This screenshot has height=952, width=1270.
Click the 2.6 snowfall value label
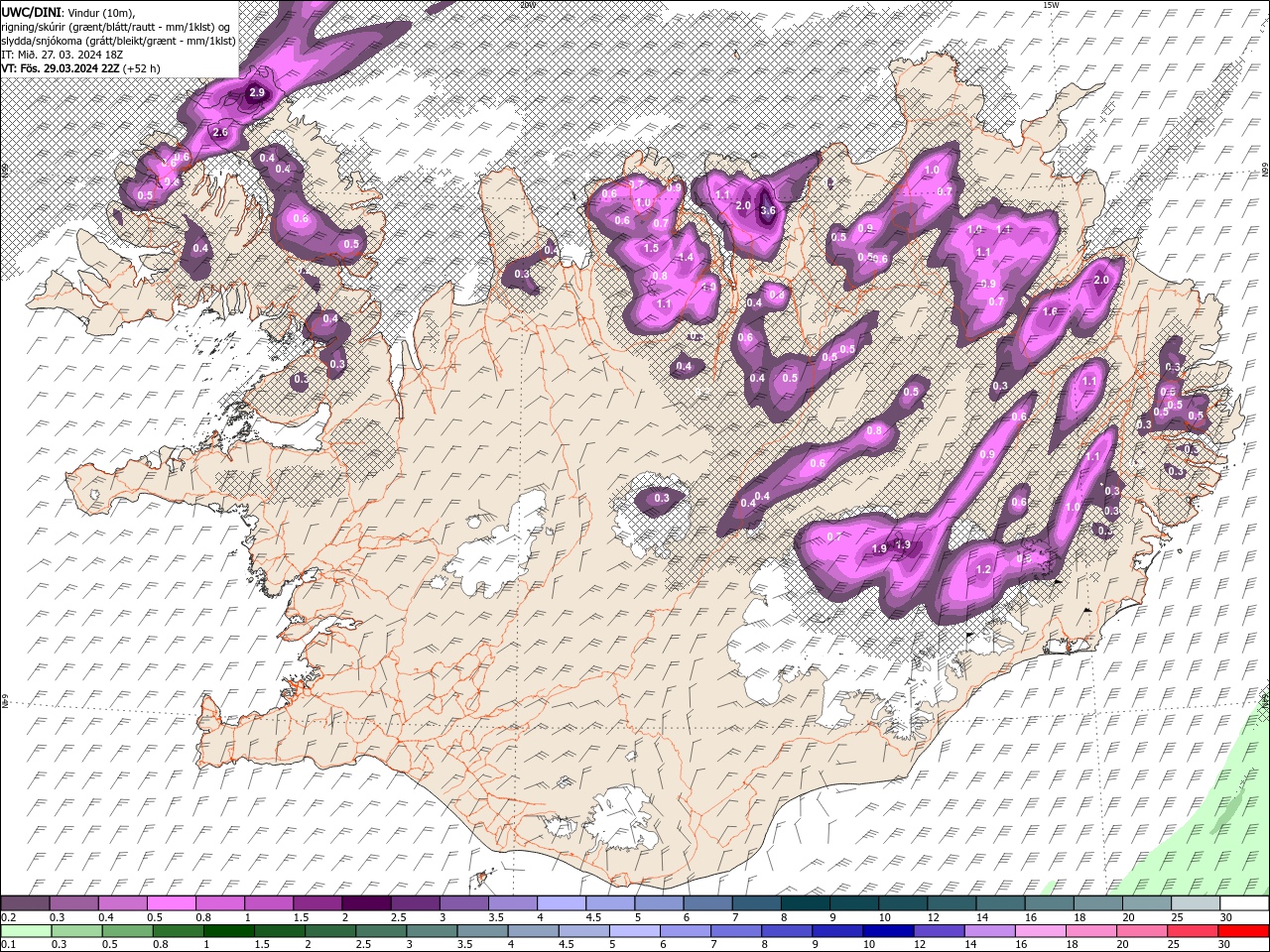[220, 132]
